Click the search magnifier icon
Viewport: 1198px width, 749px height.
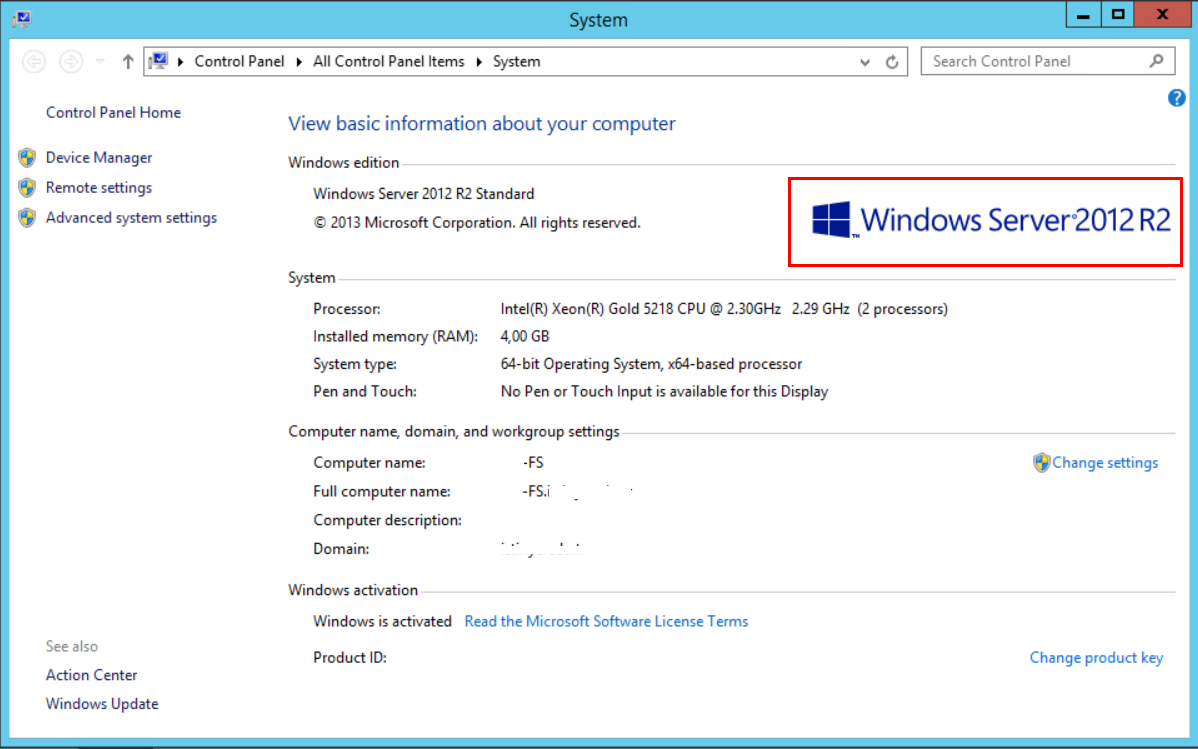[x=1157, y=61]
